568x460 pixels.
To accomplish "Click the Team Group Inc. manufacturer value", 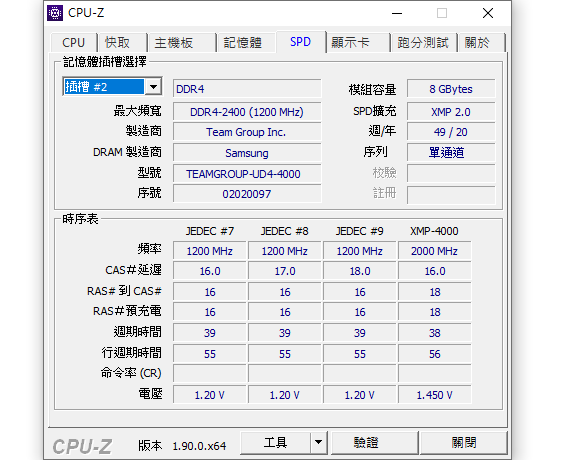I will coord(247,132).
